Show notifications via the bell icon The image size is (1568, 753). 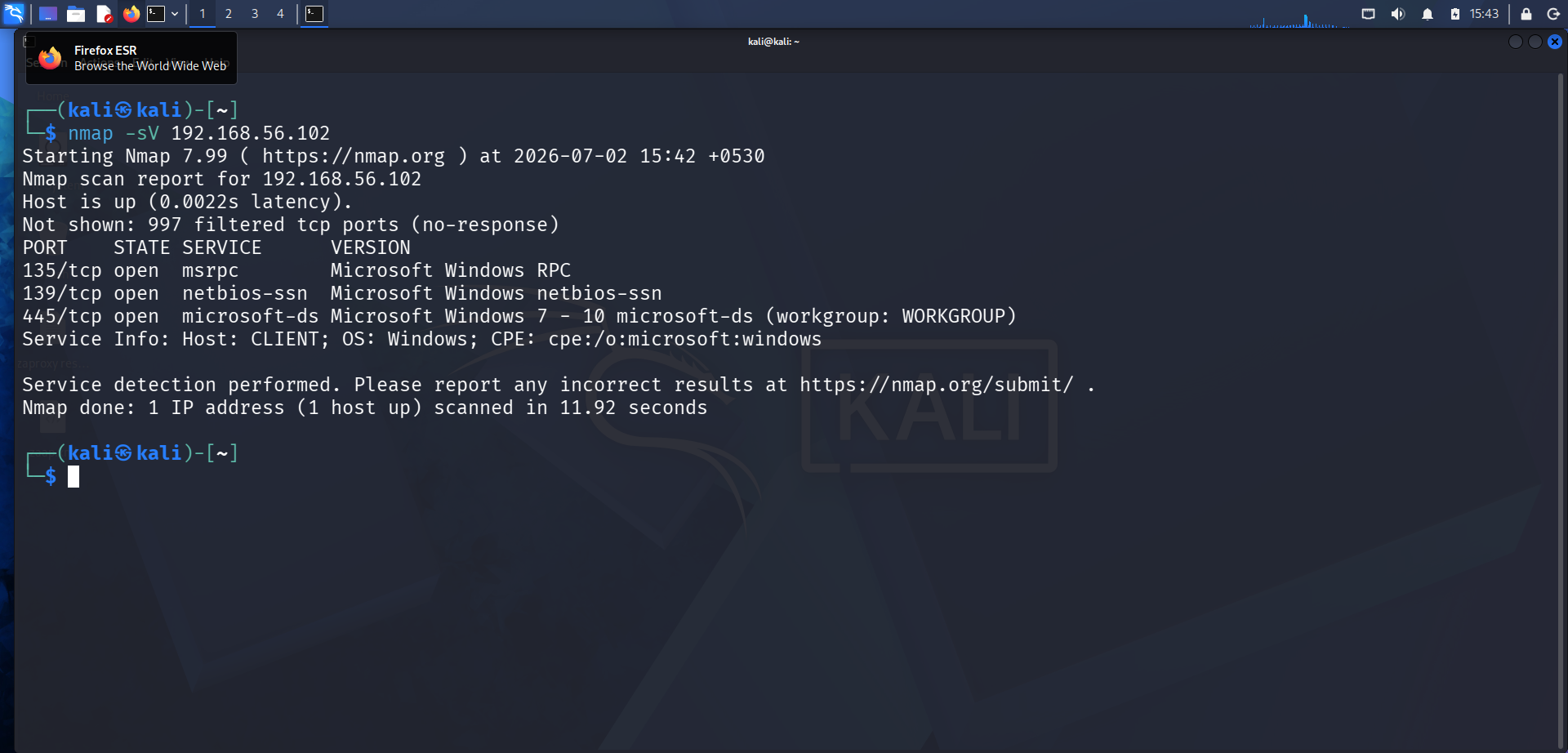click(x=1428, y=14)
